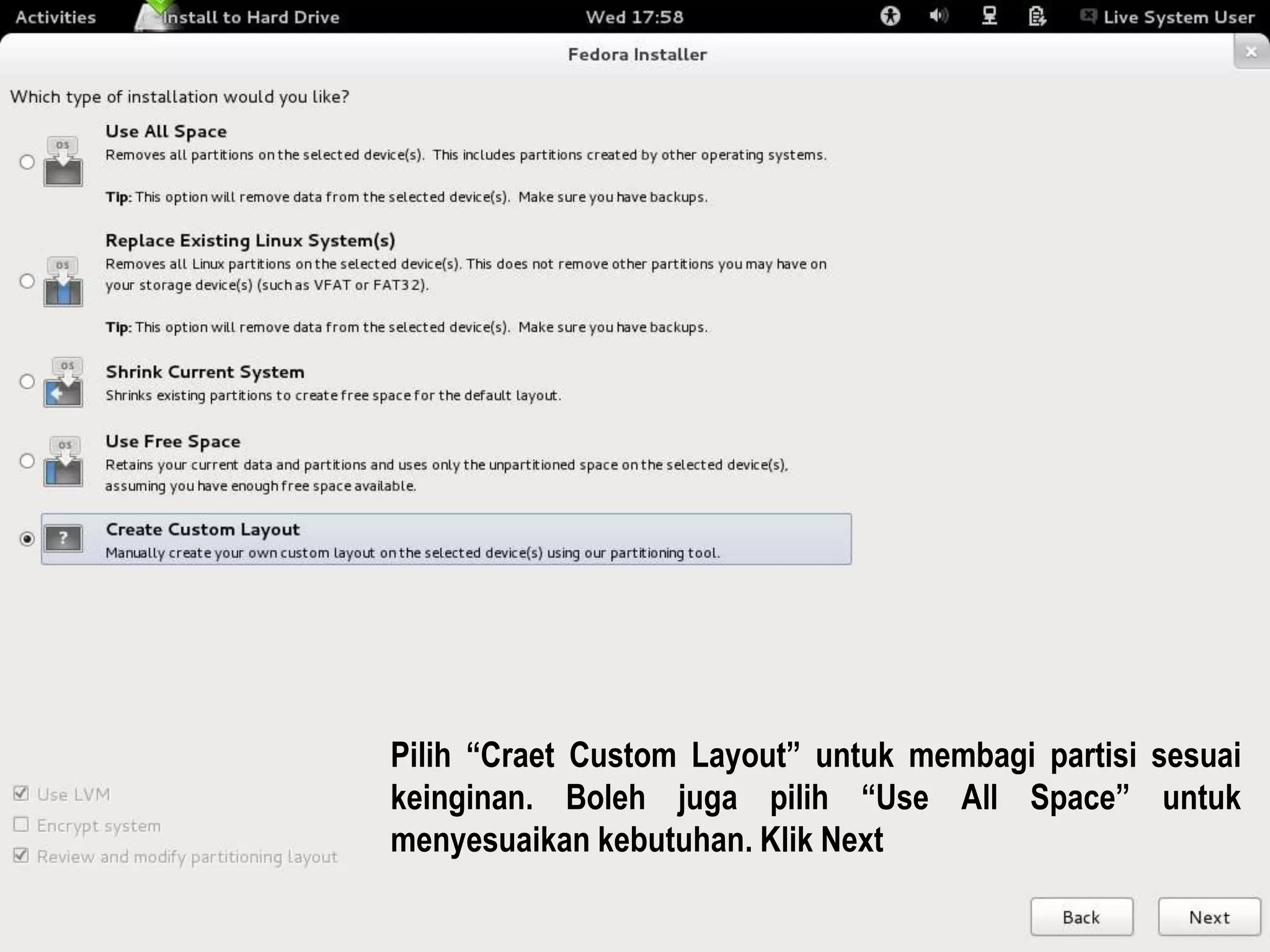This screenshot has height=952, width=1270.
Task: Close the Fedora Installer window
Action: [x=1251, y=52]
